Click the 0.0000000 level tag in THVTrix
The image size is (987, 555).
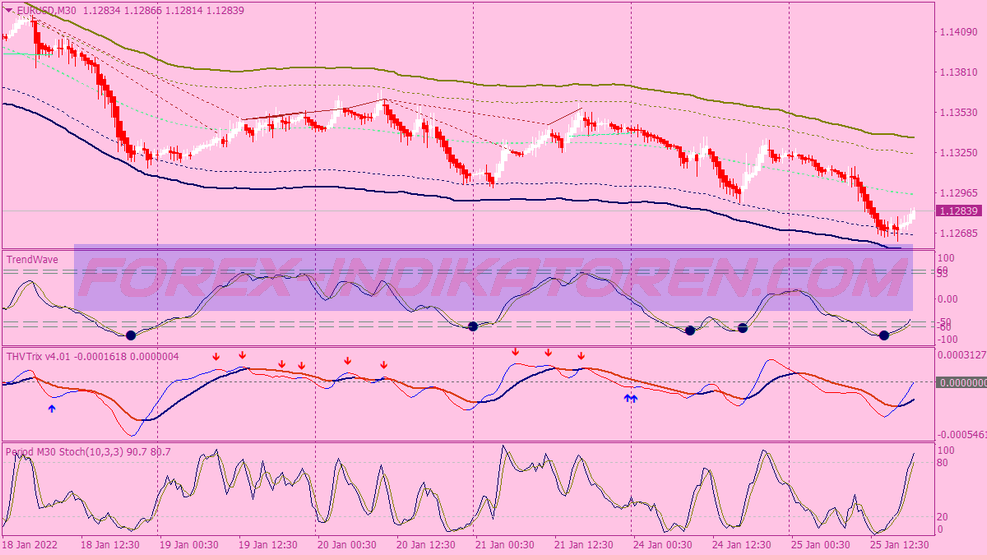tap(961, 383)
